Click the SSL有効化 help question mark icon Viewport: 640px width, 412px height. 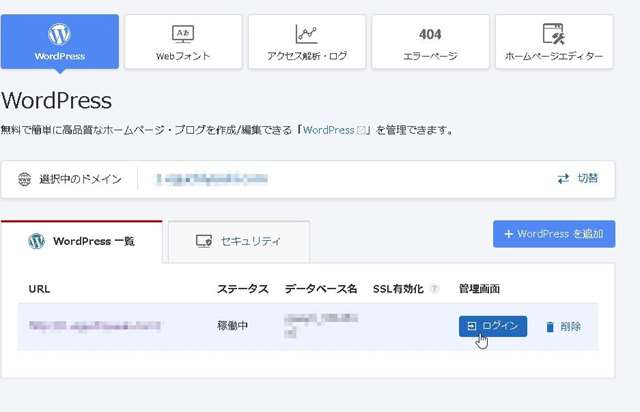click(x=434, y=289)
